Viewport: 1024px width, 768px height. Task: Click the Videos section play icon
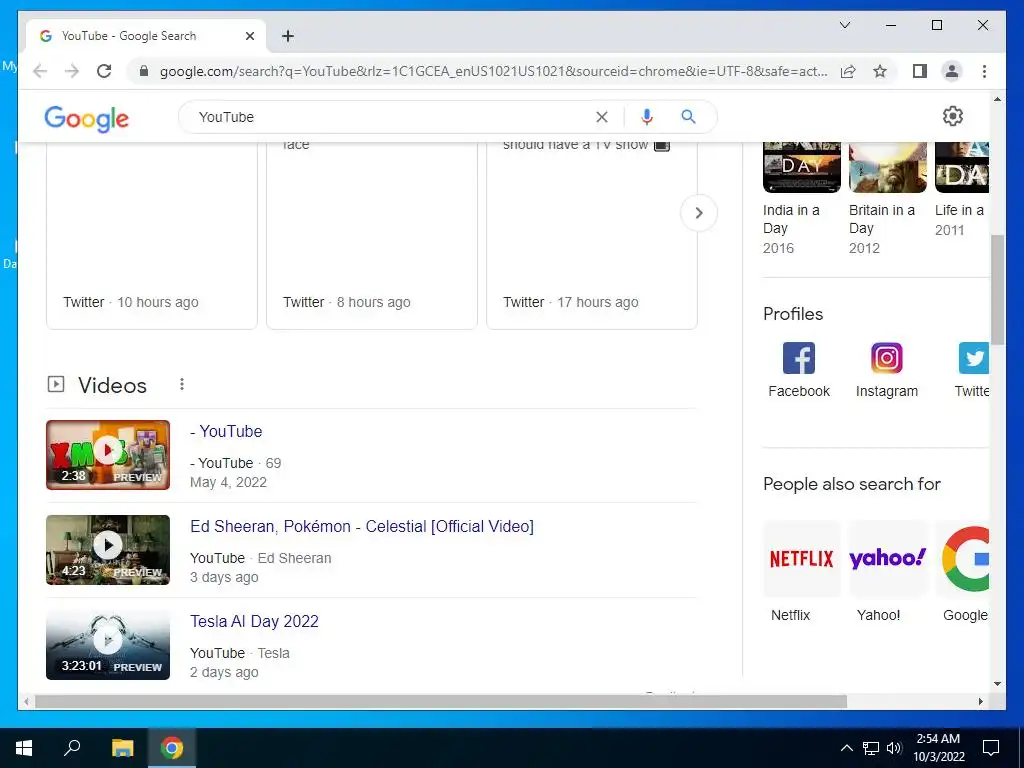[x=56, y=384]
